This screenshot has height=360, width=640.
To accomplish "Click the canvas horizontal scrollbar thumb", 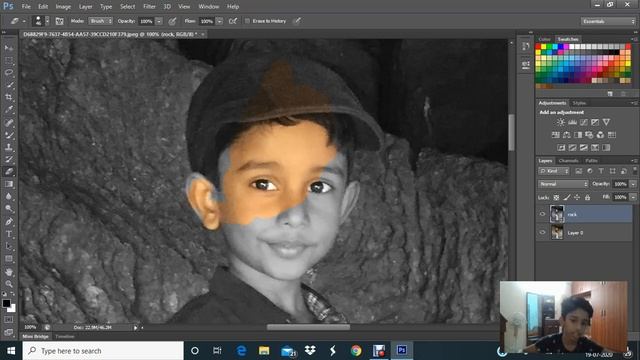I will tap(308, 327).
